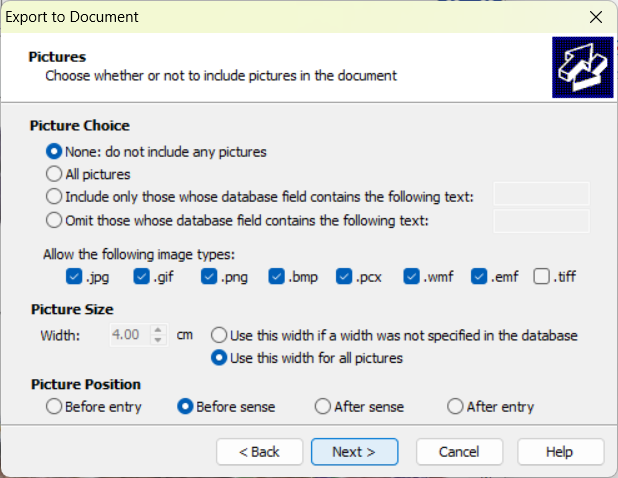Close the Export to Document dialog
This screenshot has height=478, width=618.
pyautogui.click(x=595, y=17)
